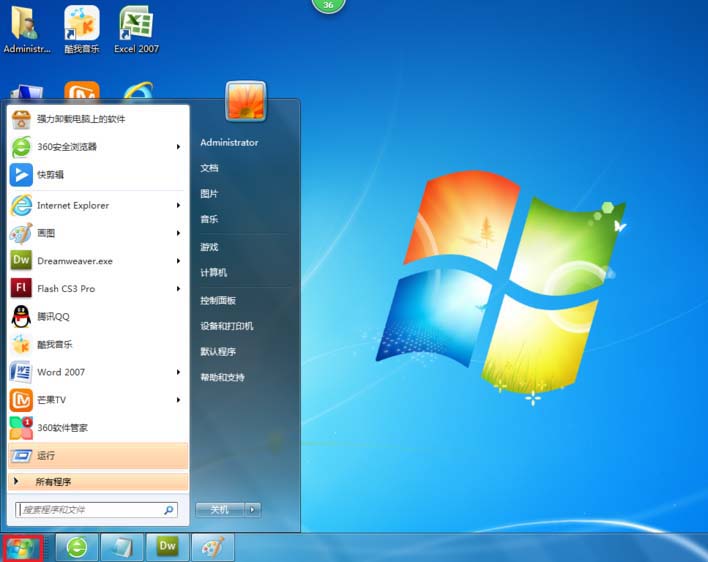This screenshot has height=562, width=708.
Task: Click the 运行 (Run) entry
Action: coord(98,455)
